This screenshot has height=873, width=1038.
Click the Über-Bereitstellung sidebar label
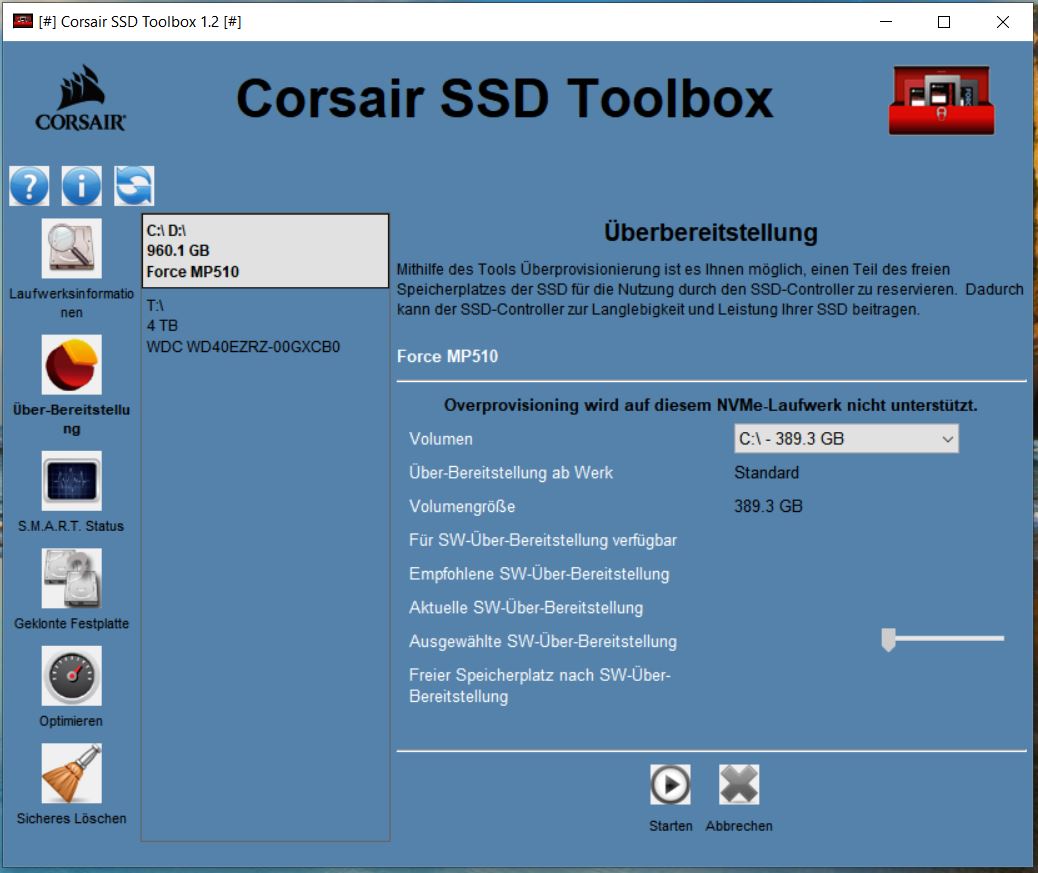pos(71,419)
